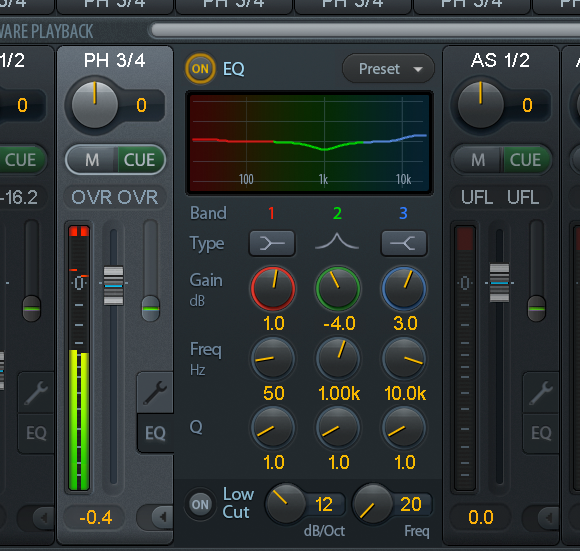Click the AS 1/2 fader value 0.0
The height and width of the screenshot is (551, 580).
481,517
